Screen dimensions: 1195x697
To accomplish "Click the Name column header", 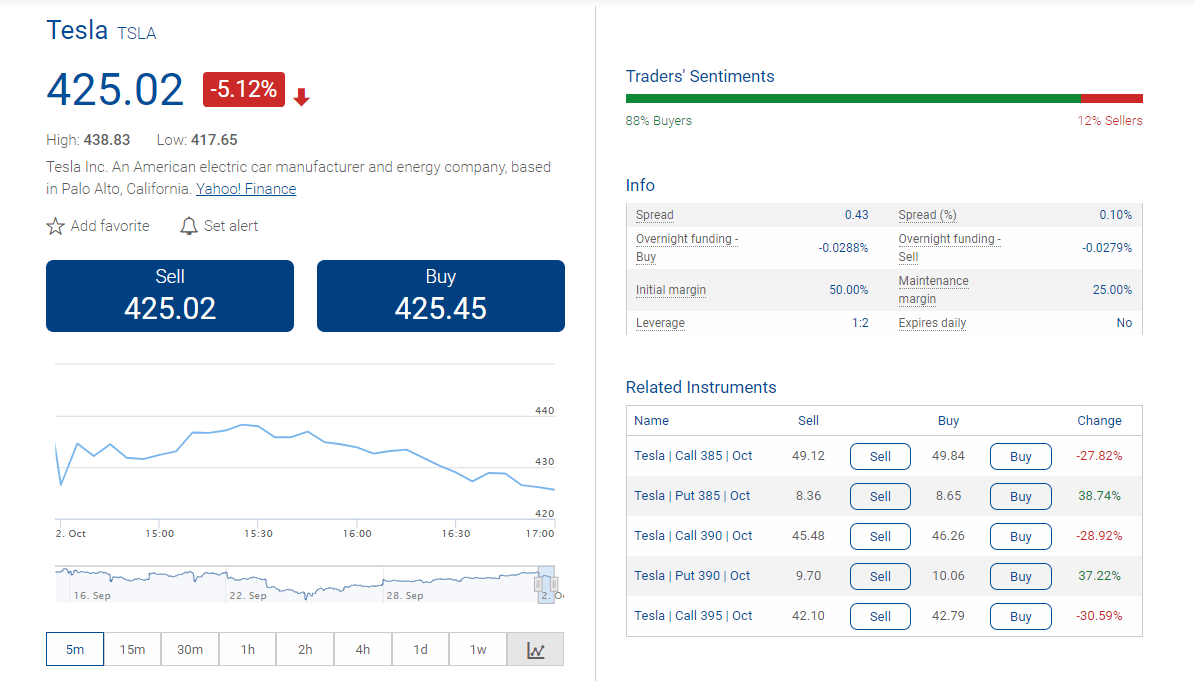I will tap(652, 420).
